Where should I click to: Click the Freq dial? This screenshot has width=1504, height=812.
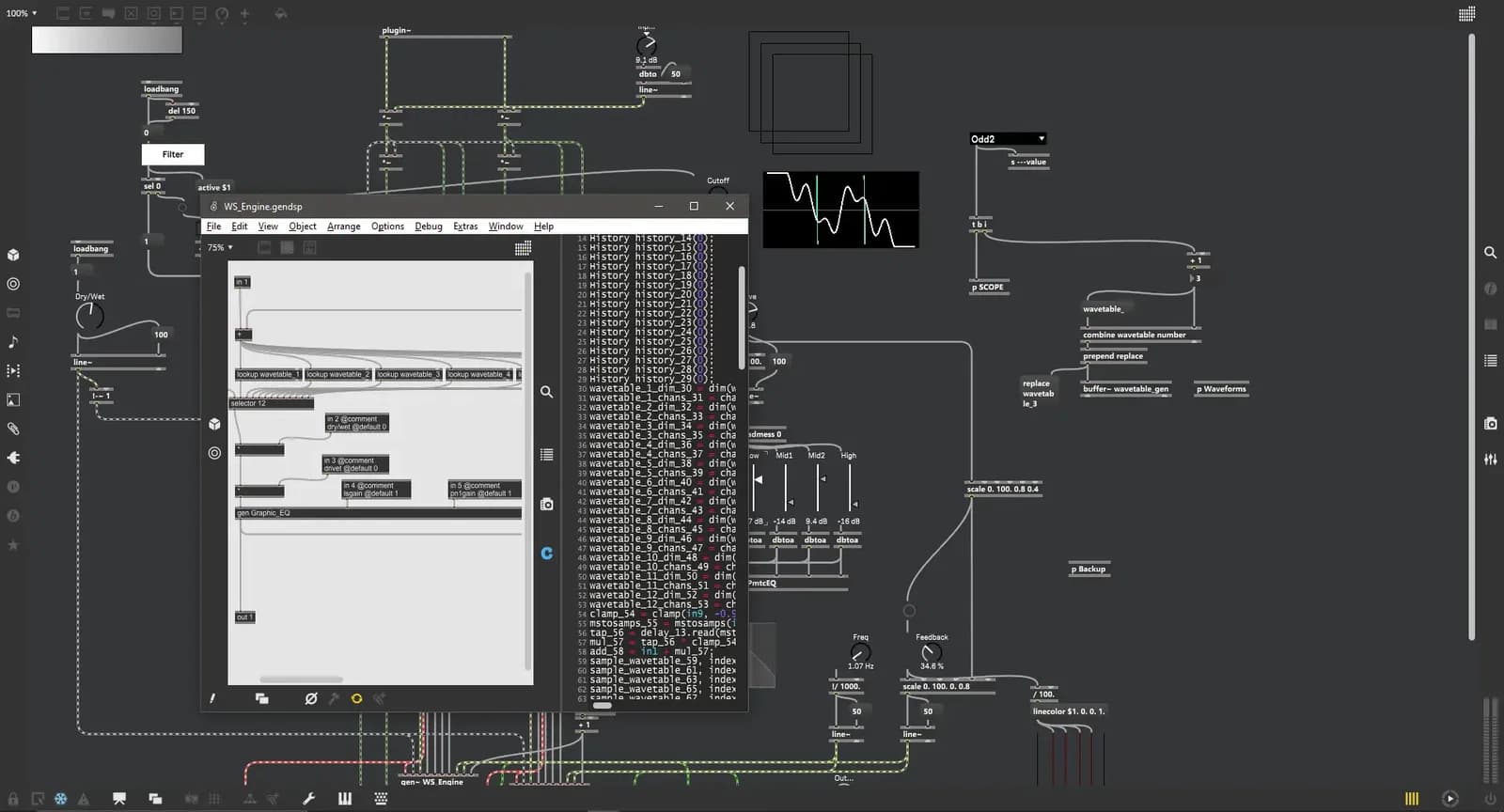click(x=860, y=652)
